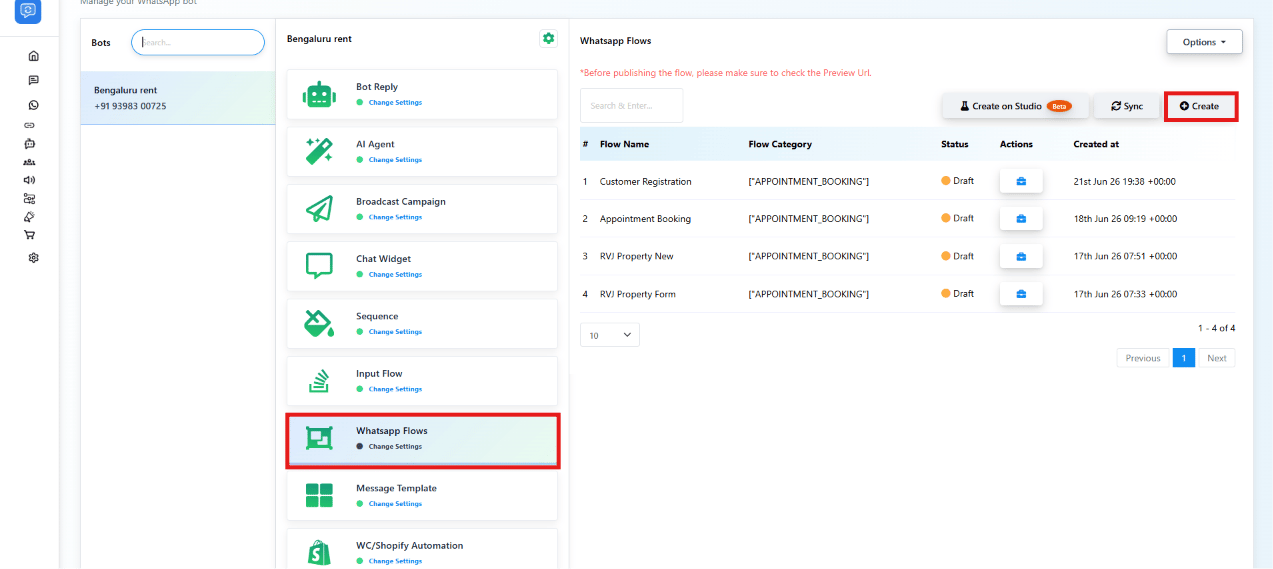Select page 1 in pagination
Screen dimensions: 1273x569
(x=1184, y=358)
